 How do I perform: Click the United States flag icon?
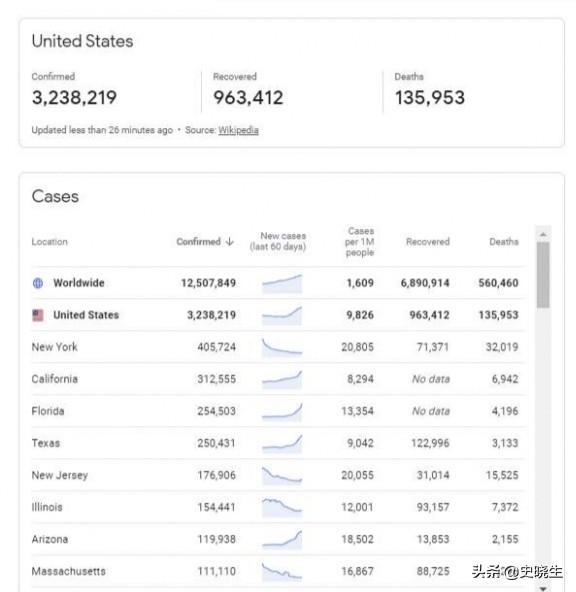(x=38, y=315)
